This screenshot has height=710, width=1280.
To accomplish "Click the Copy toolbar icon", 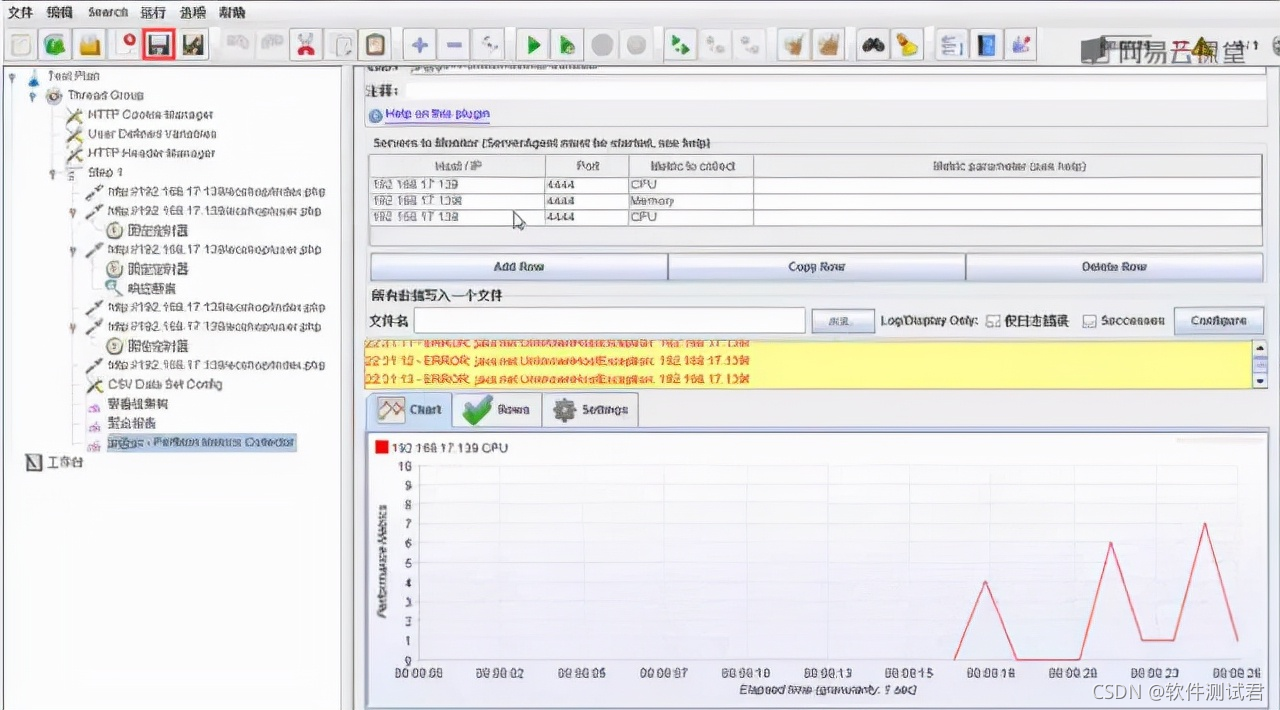I will [341, 44].
